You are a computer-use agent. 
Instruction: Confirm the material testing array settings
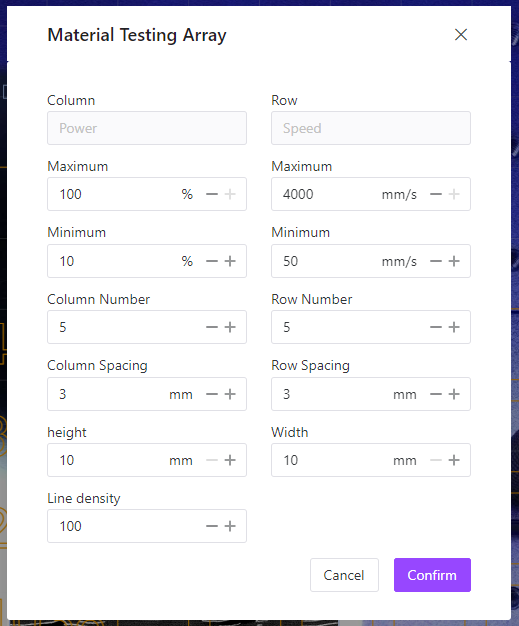click(x=432, y=575)
